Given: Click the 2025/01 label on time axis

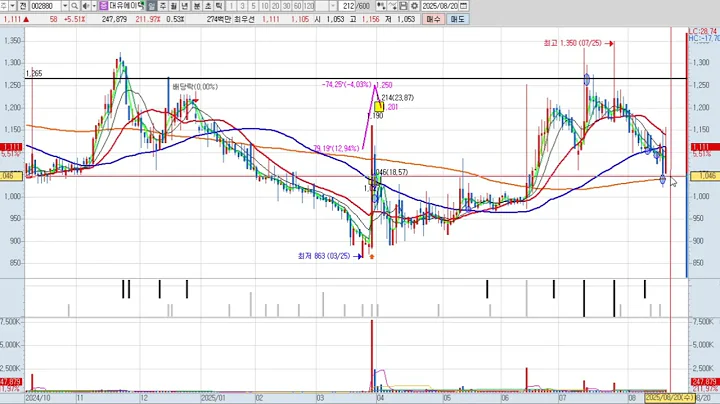Looking at the screenshot, I should [x=213, y=398].
